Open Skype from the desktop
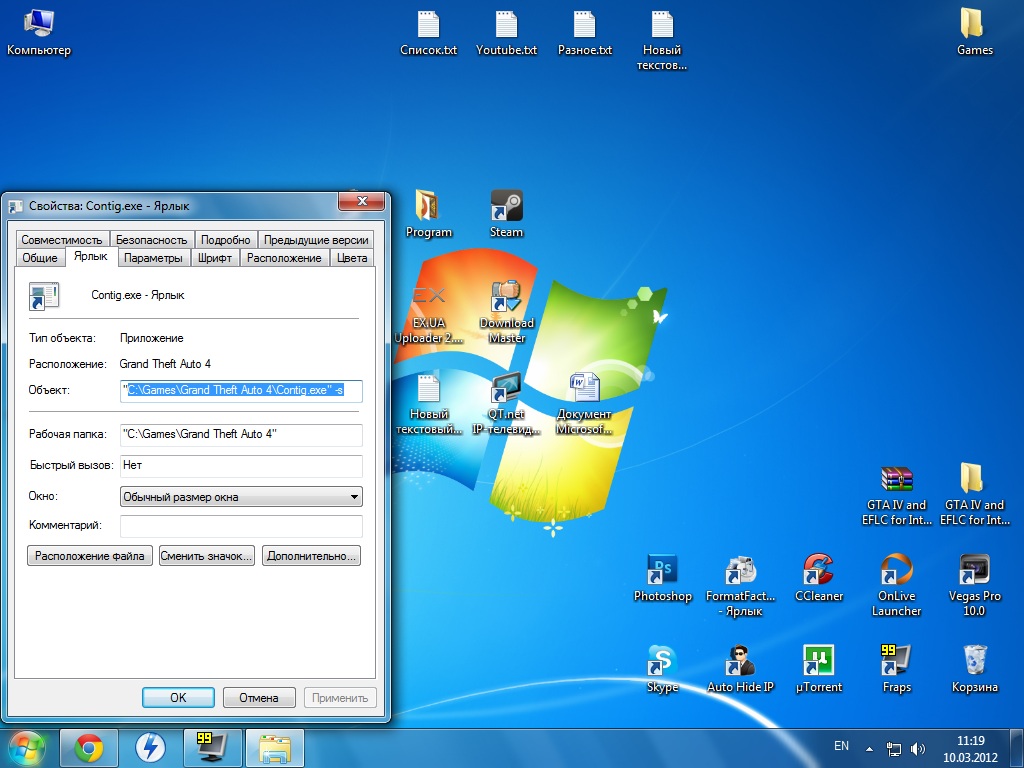 point(662,660)
